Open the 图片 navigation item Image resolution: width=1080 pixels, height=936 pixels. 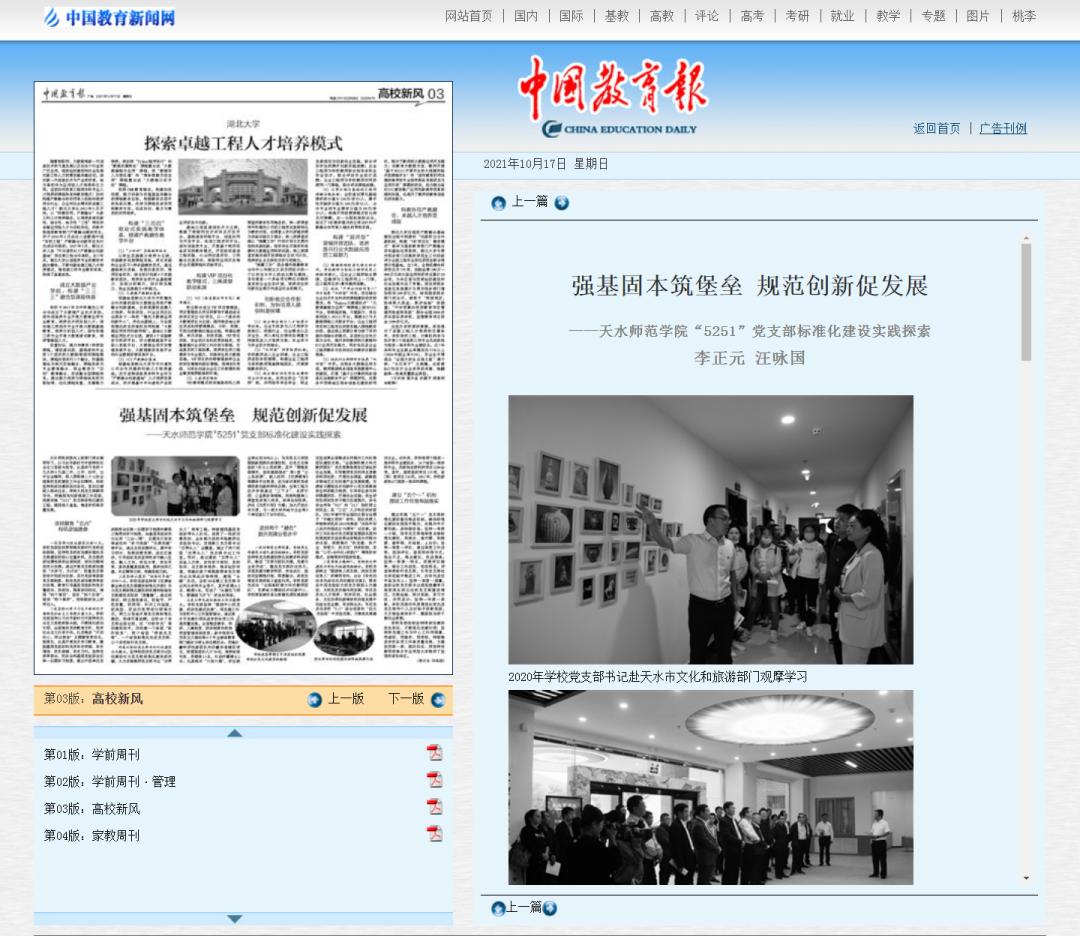(x=978, y=16)
